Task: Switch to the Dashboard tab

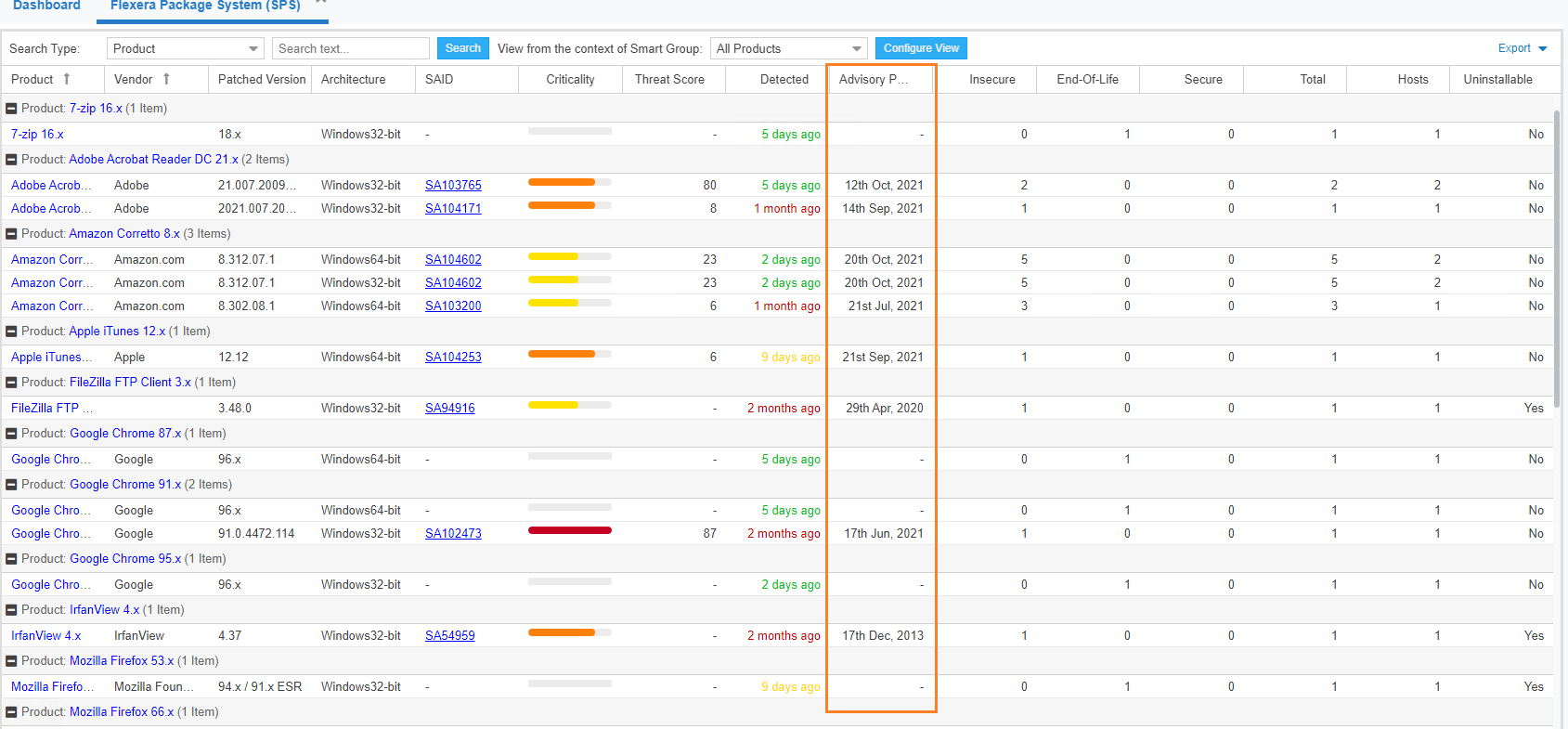Action: coord(46,7)
